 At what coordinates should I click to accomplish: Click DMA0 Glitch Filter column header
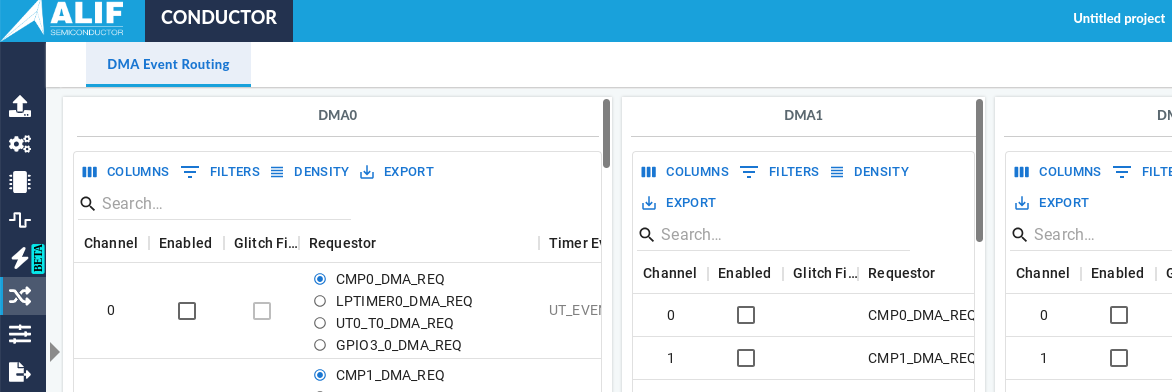click(x=265, y=243)
